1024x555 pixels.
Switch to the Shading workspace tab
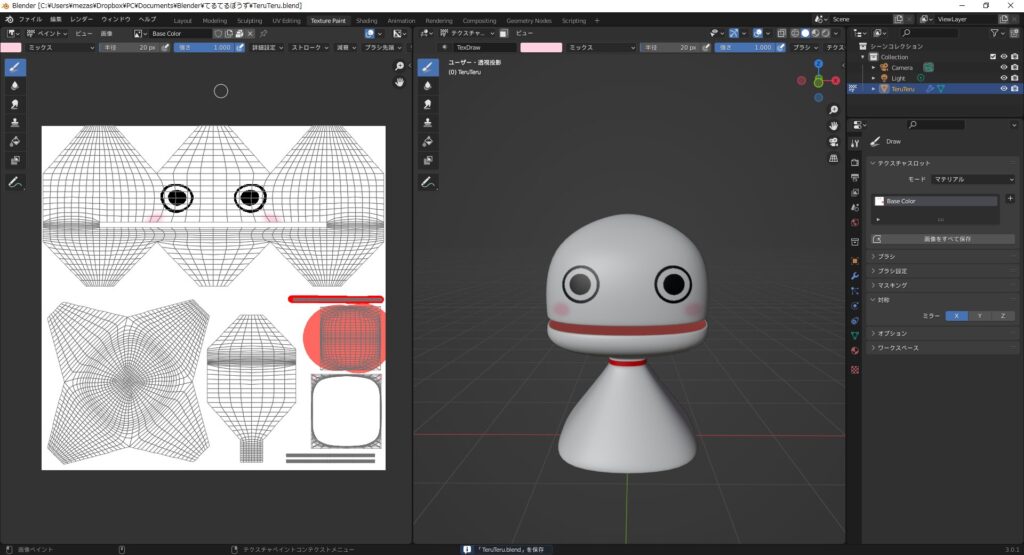(x=366, y=20)
